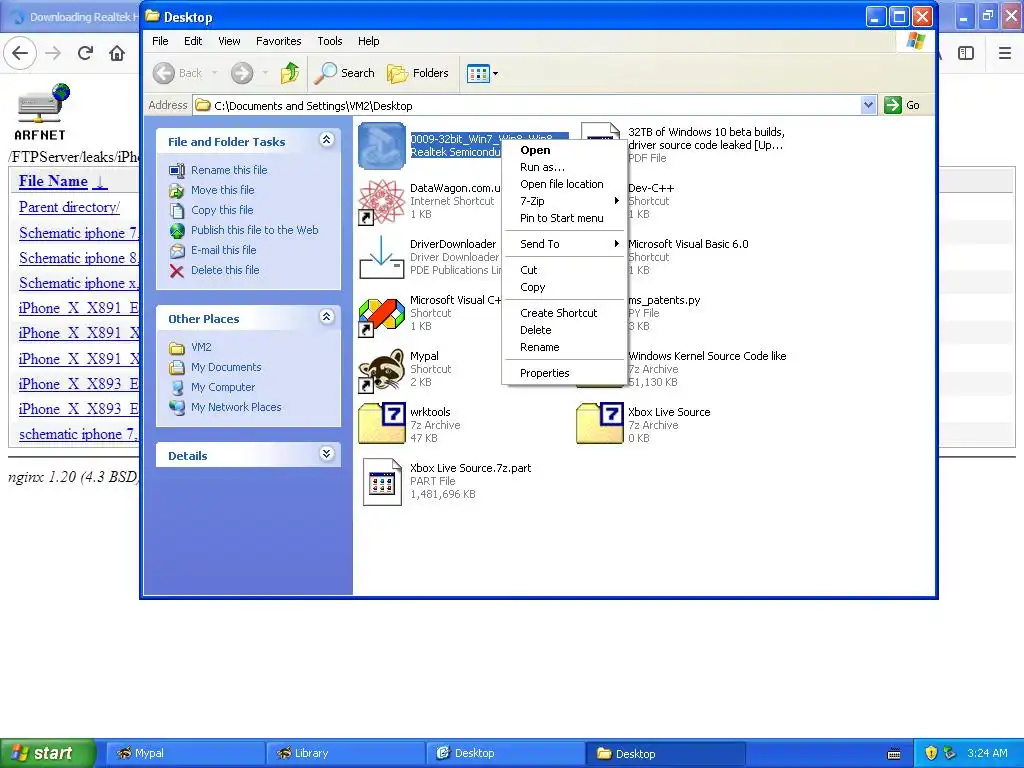Open the Tools menu in Explorer
This screenshot has width=1024, height=768.
330,41
